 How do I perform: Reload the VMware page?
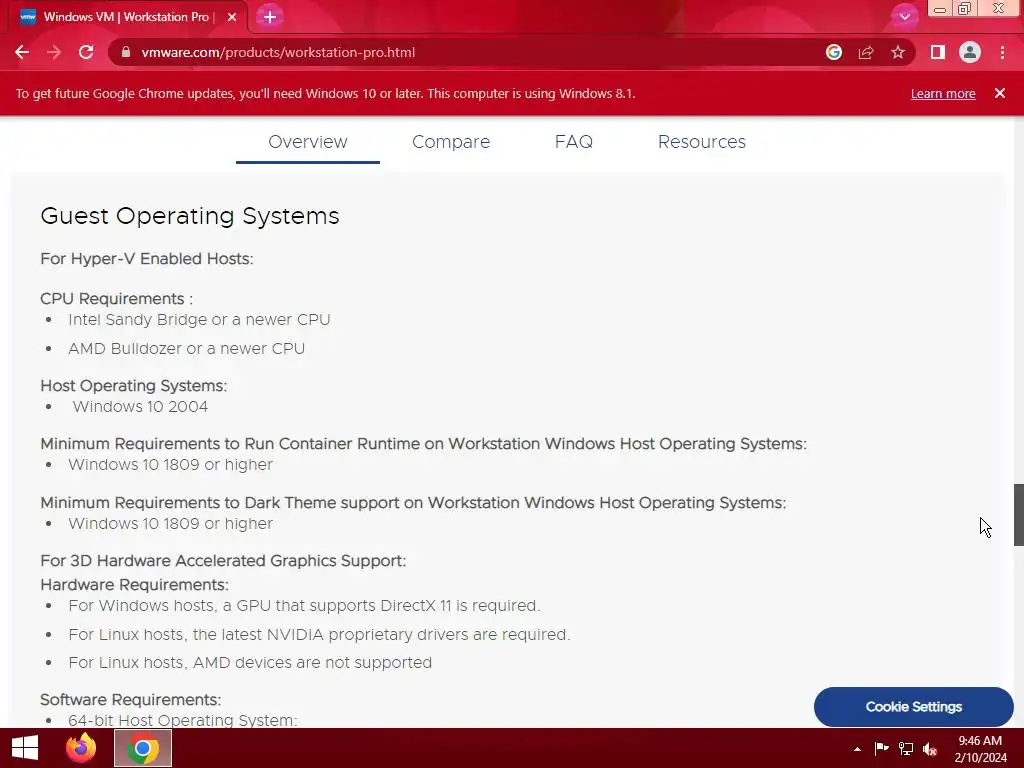(86, 52)
